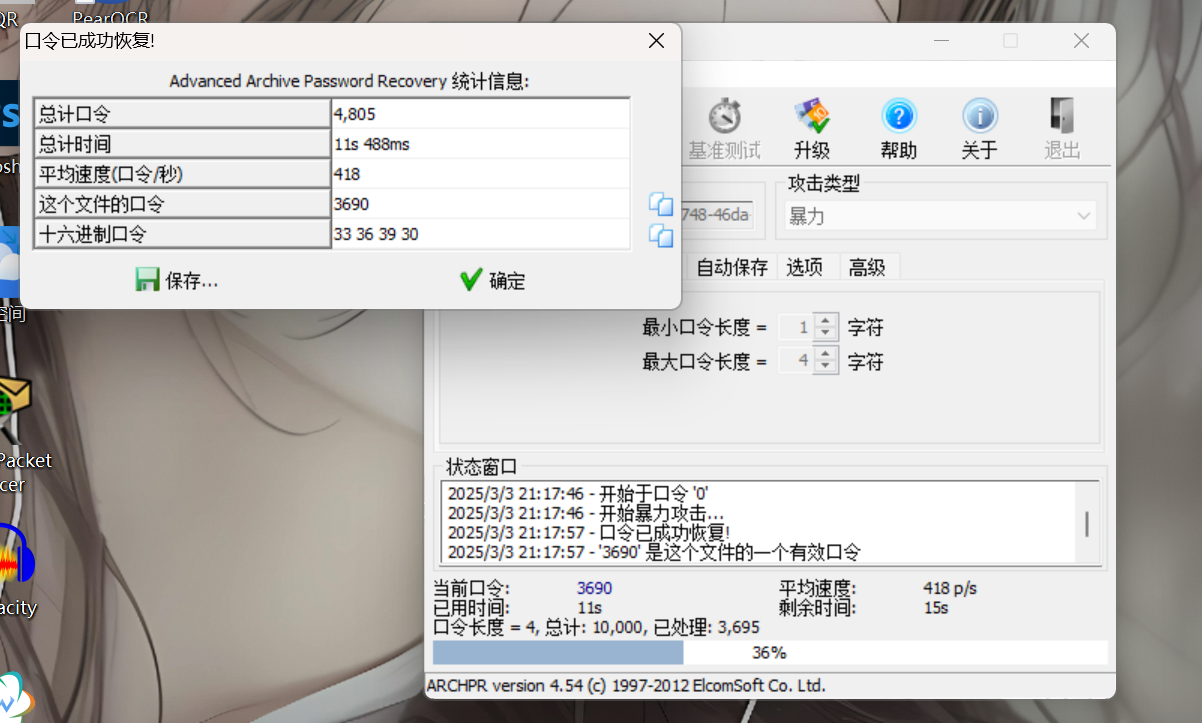Viewport: 1202px width, 723px height.
Task: Click the remaining time value 15s
Action: 935,607
